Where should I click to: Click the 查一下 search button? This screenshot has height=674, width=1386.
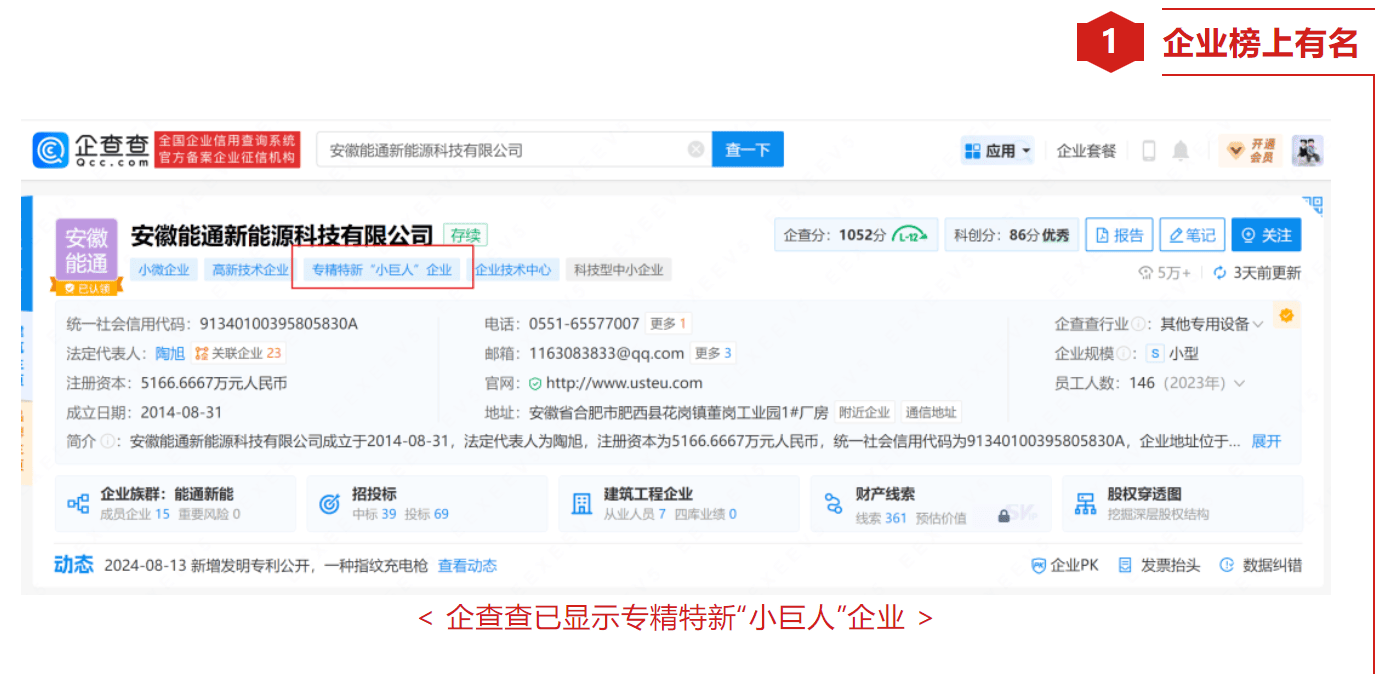coord(747,150)
